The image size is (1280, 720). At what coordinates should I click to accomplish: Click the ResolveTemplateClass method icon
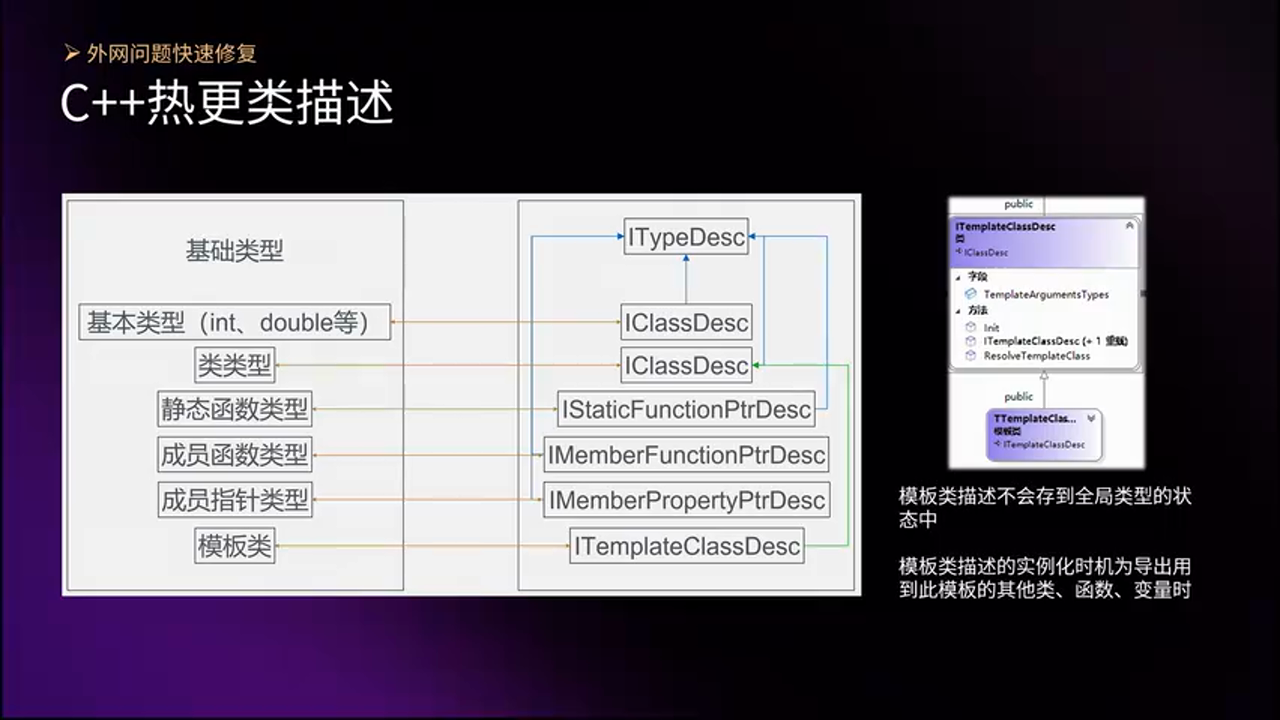pyautogui.click(x=973, y=355)
